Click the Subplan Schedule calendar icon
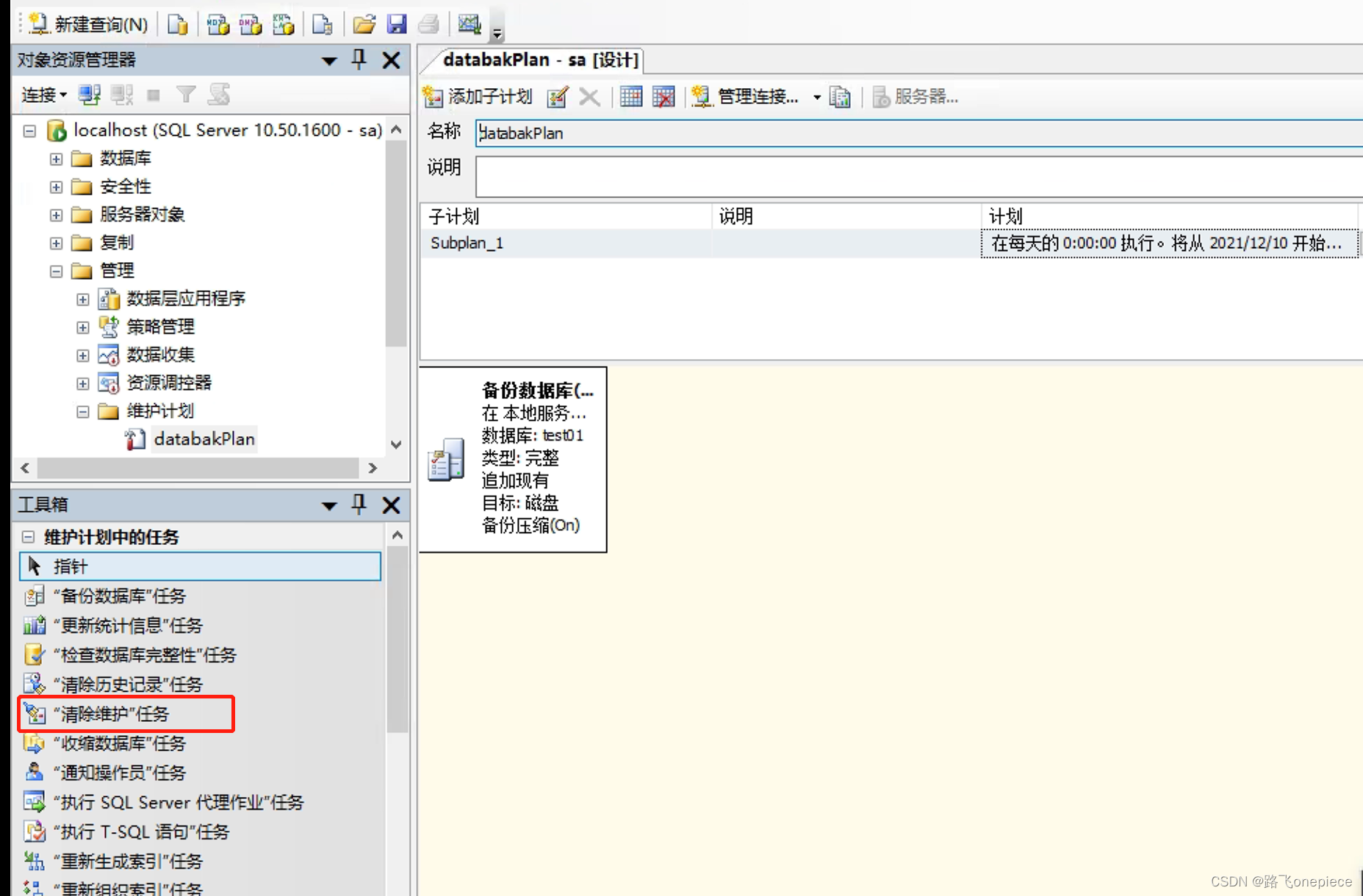The width and height of the screenshot is (1363, 896). (x=630, y=97)
